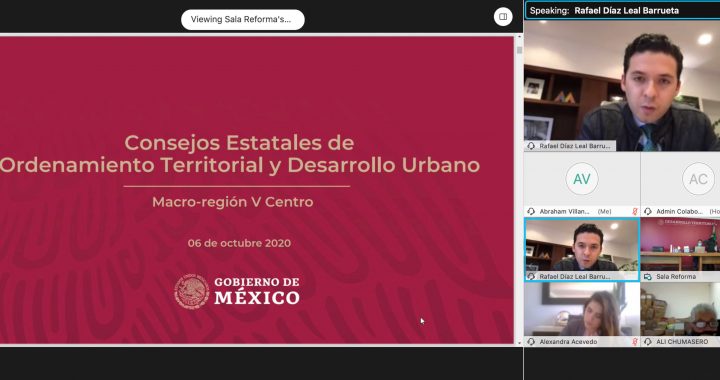
Task: Click the date "06 de octubre 2020"
Action: [x=239, y=243]
